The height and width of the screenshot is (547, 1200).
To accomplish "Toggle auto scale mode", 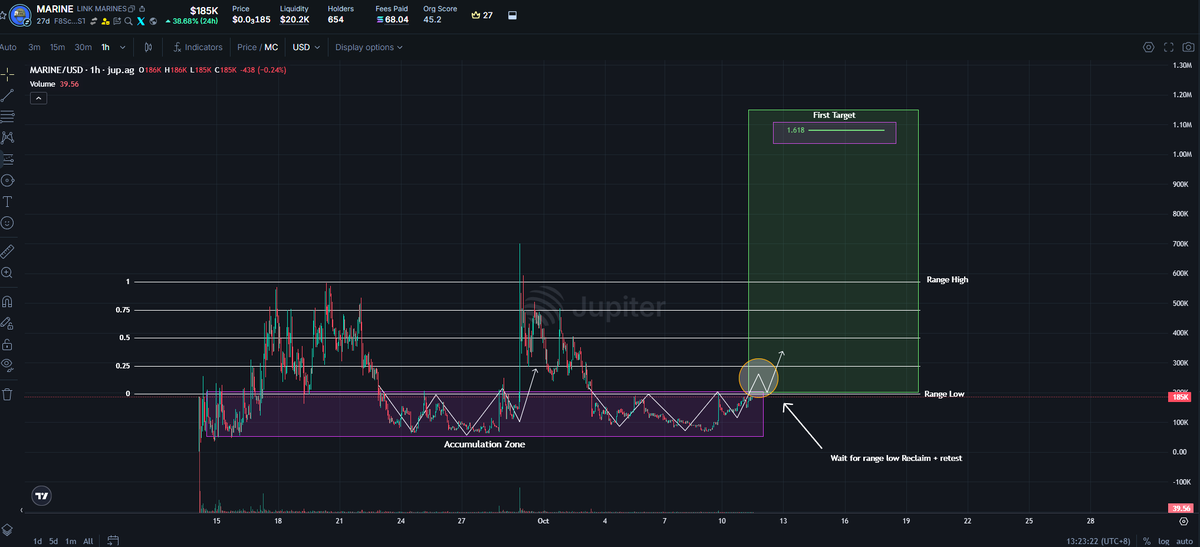I will coord(1183,541).
